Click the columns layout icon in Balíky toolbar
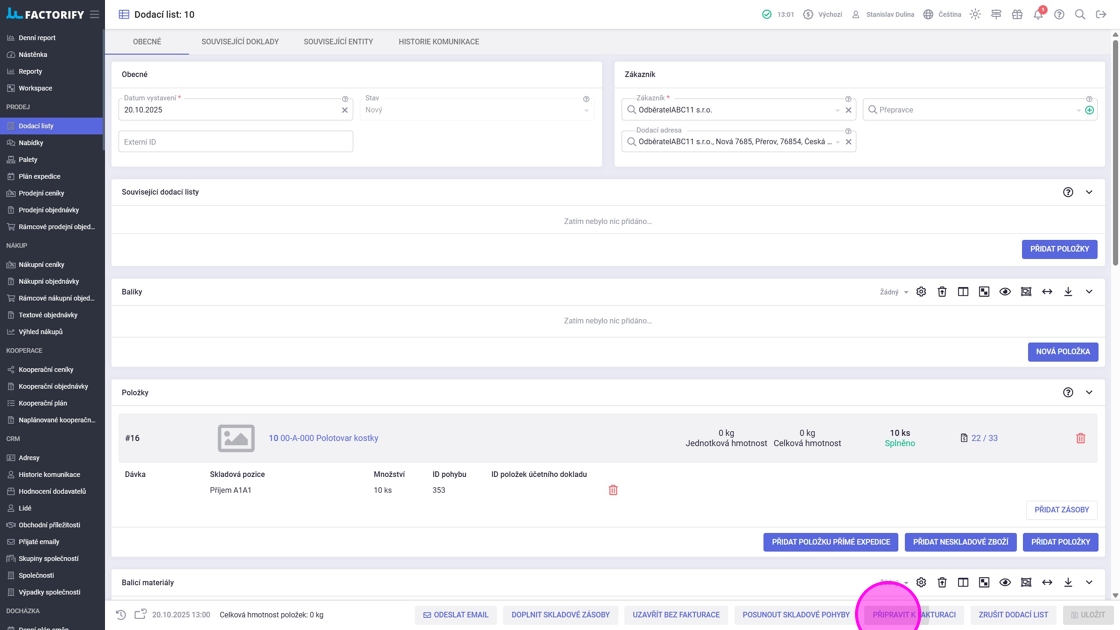The width and height of the screenshot is (1120, 630). [x=963, y=291]
